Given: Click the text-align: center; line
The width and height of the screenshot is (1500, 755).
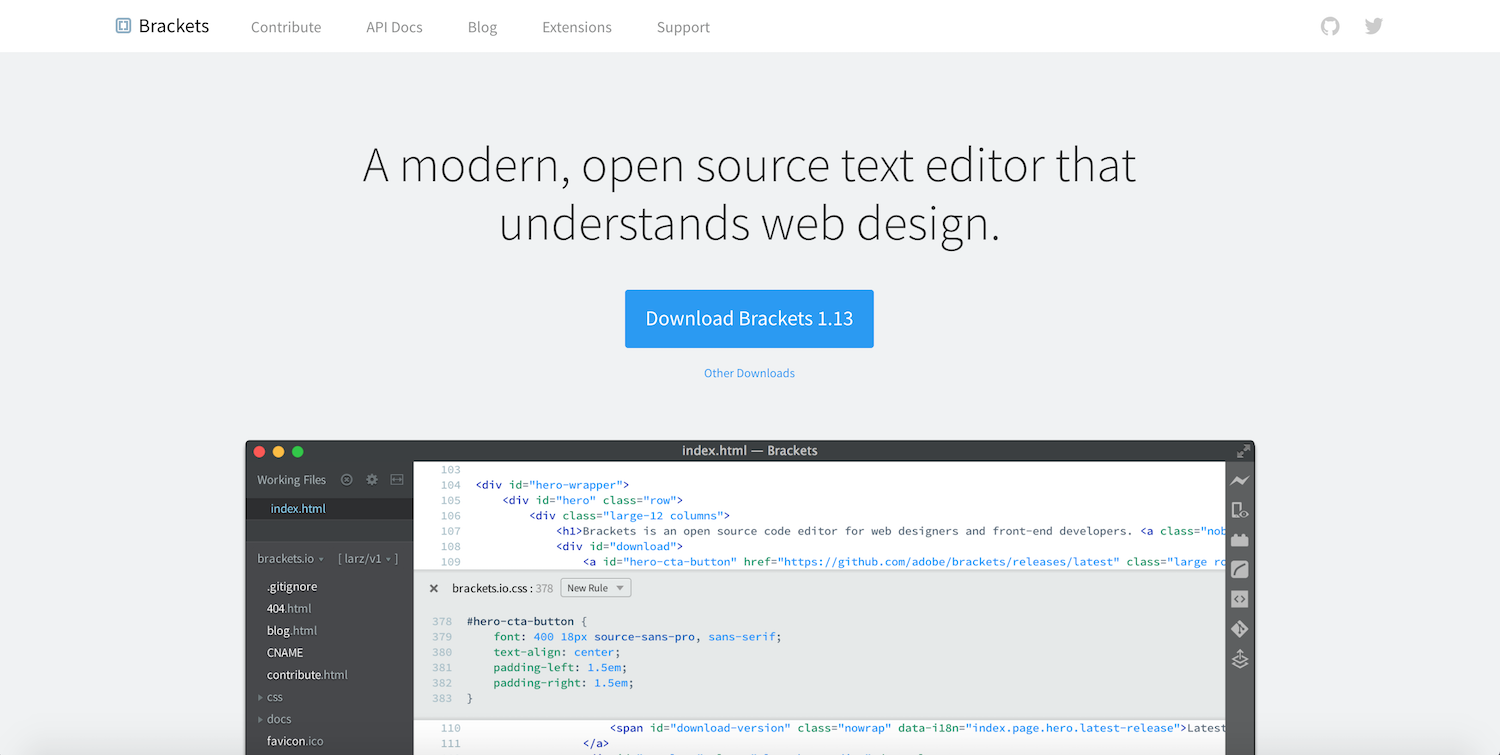Looking at the screenshot, I should [557, 652].
